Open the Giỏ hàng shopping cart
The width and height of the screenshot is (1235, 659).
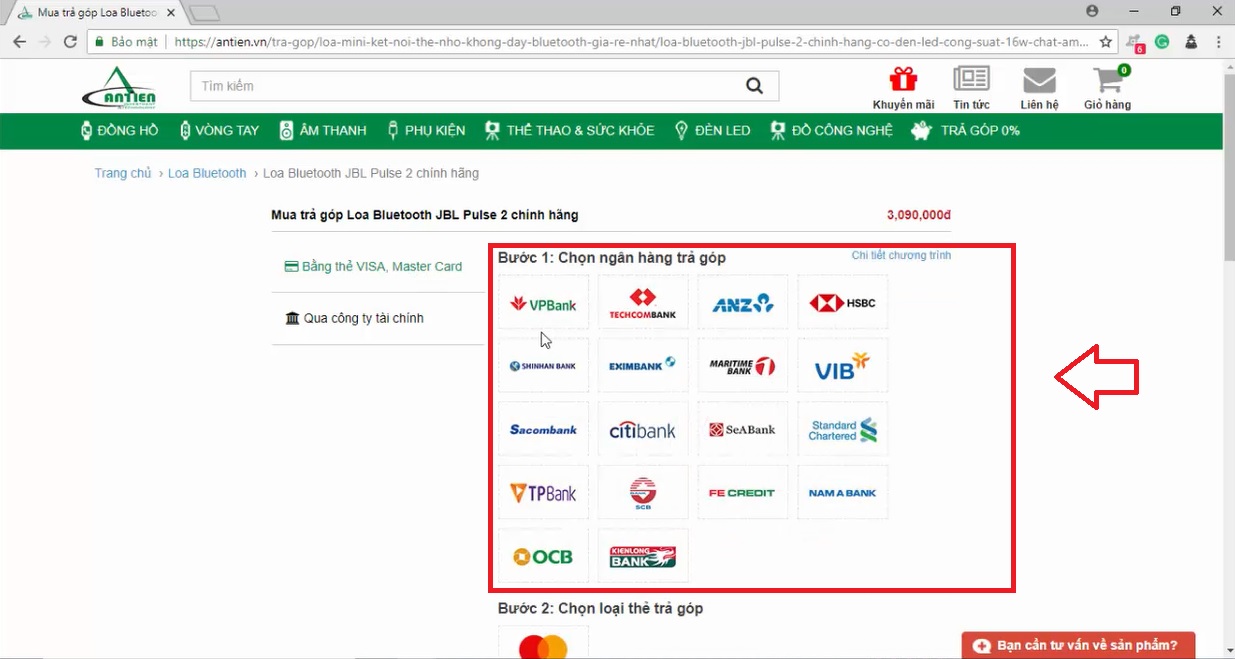coord(1107,80)
